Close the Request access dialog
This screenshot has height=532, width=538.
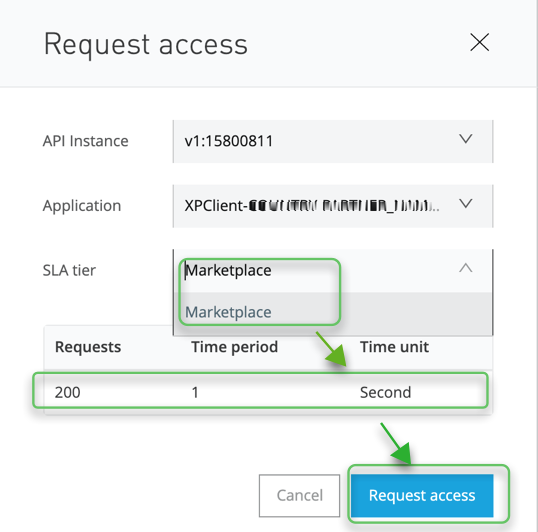(479, 43)
